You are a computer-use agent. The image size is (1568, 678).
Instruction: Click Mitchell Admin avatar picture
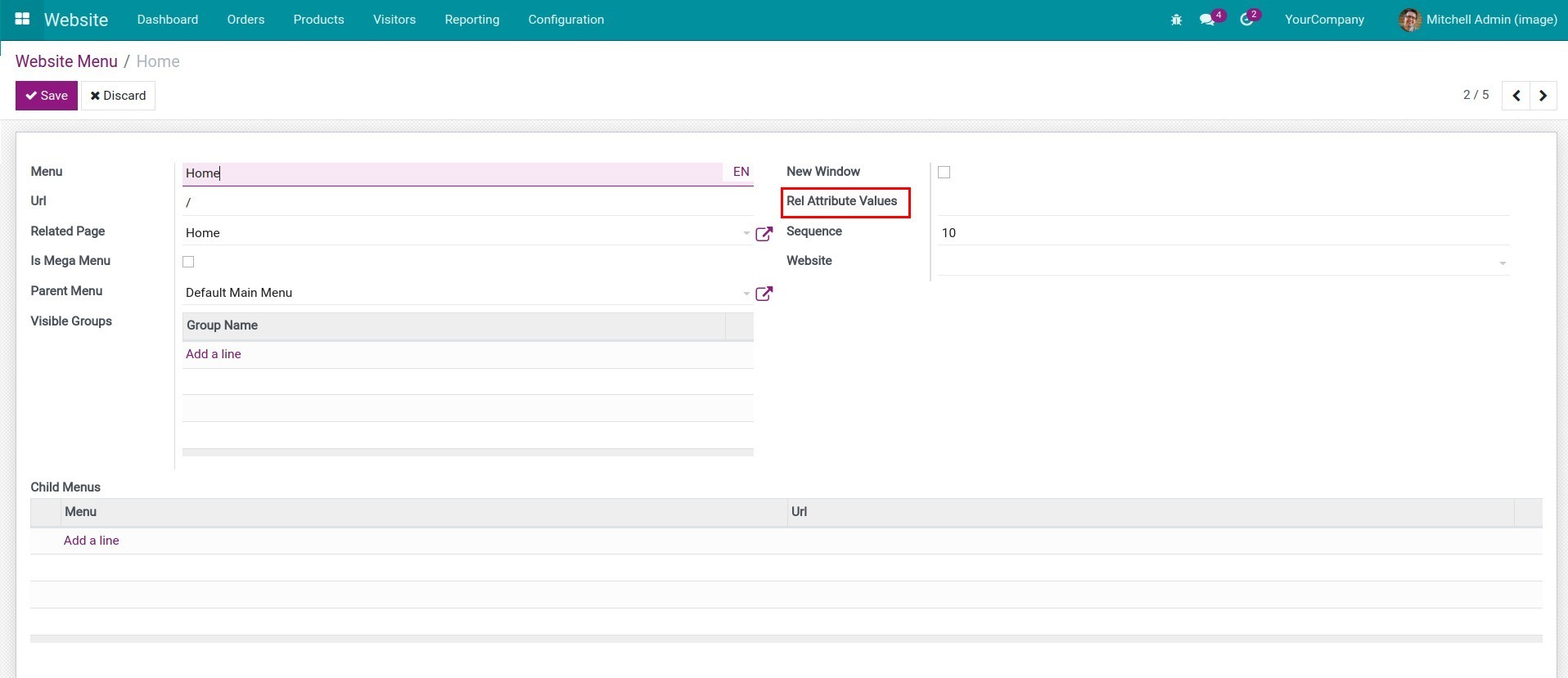tap(1409, 20)
